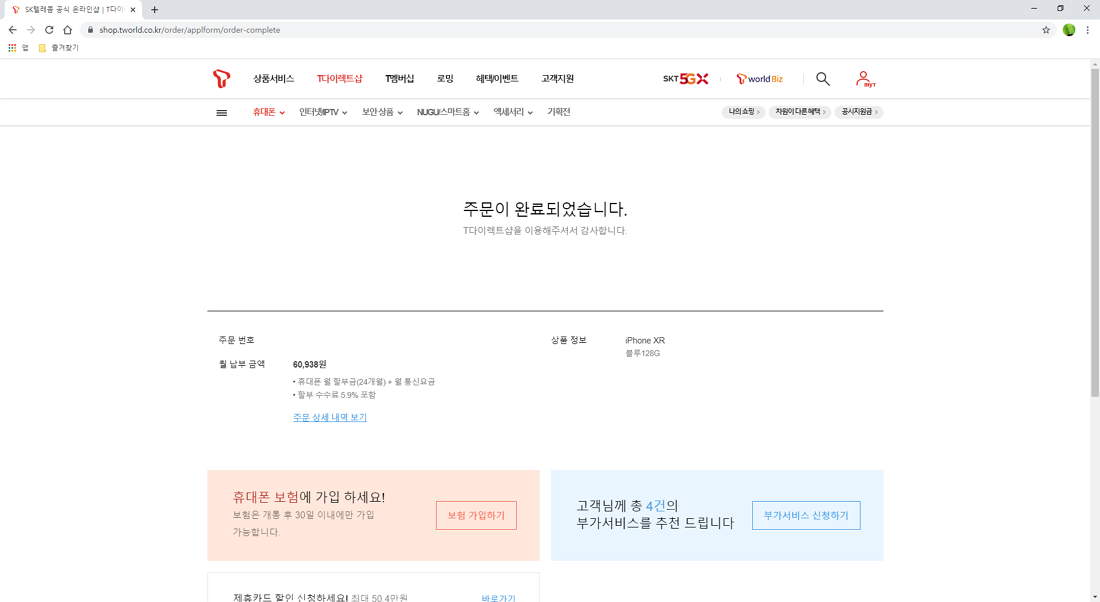
Task: Open the apps grid in bookmarks bar
Action: click(x=12, y=48)
